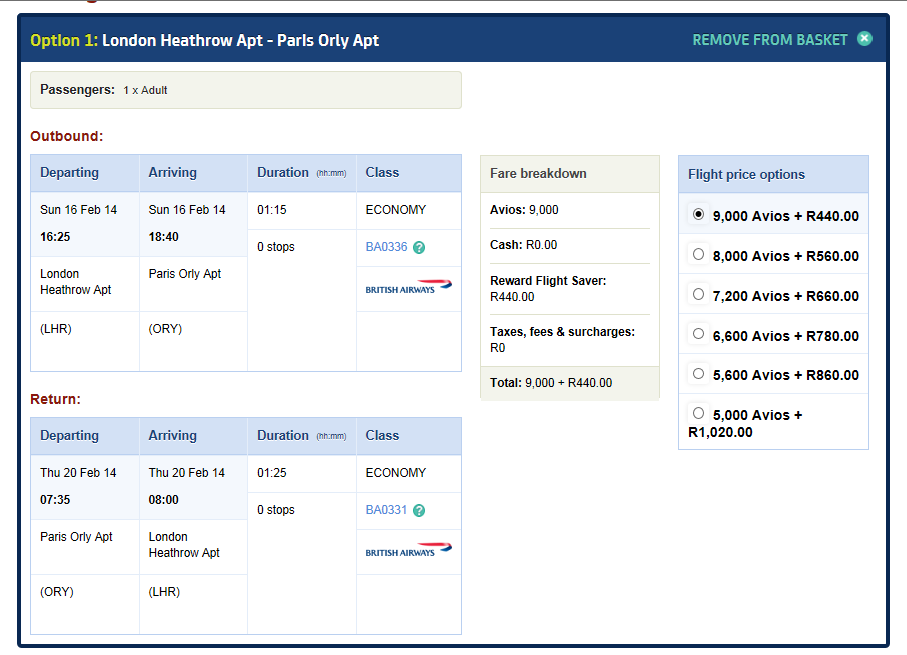Click the outbound arrival time 18:40
Image resolution: width=907 pixels, height=655 pixels.
coord(164,237)
